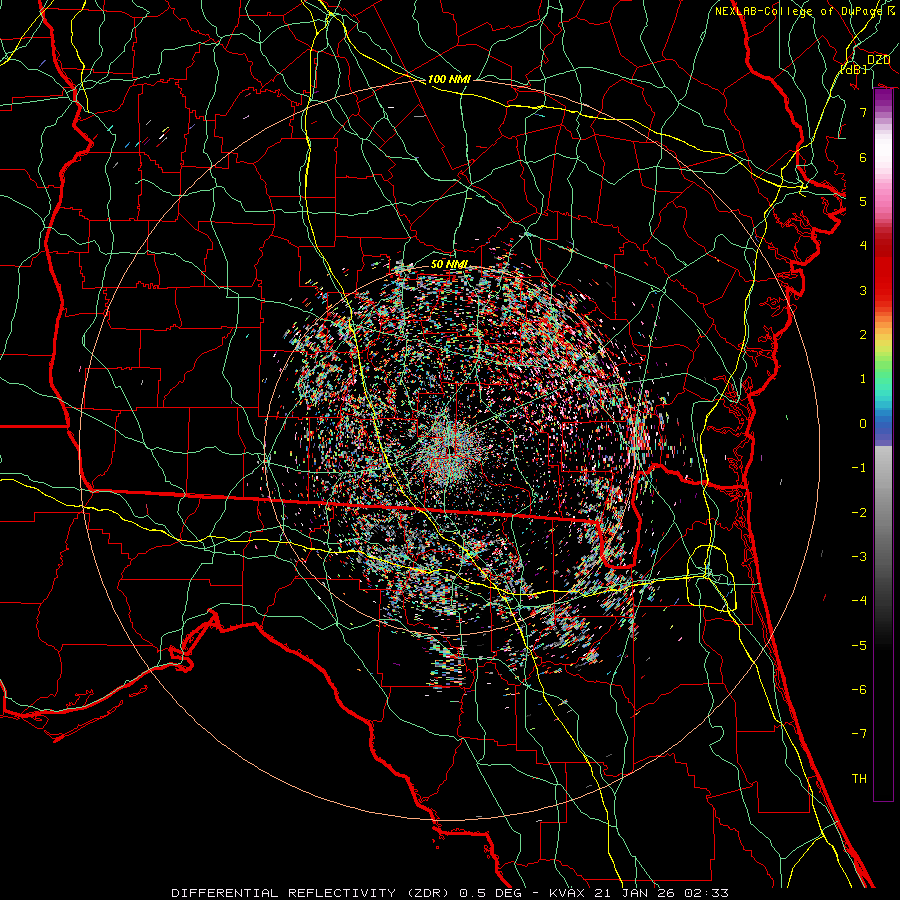
Task: Click the 7 value on the scale
Action: (863, 112)
